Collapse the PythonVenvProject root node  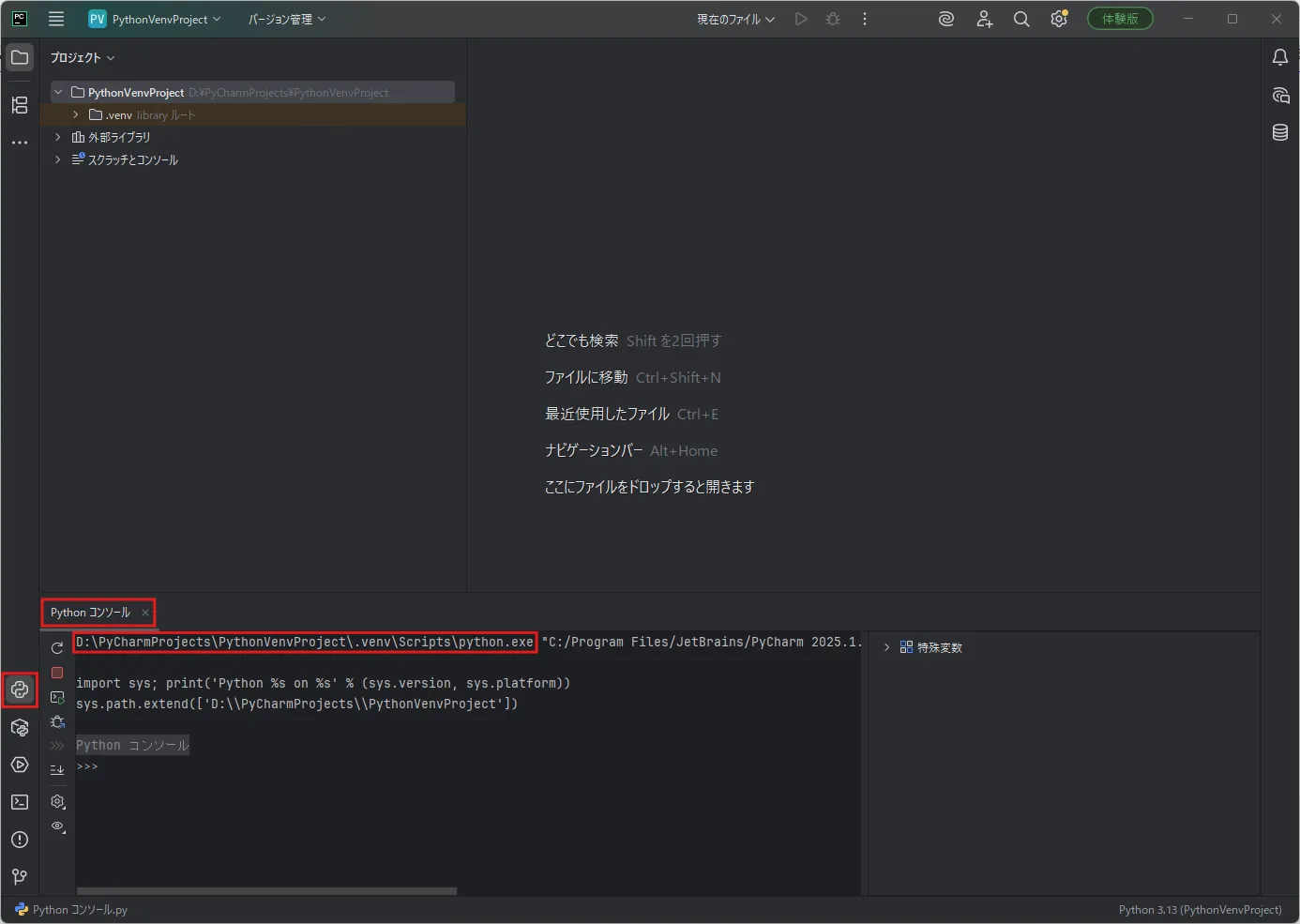point(58,92)
